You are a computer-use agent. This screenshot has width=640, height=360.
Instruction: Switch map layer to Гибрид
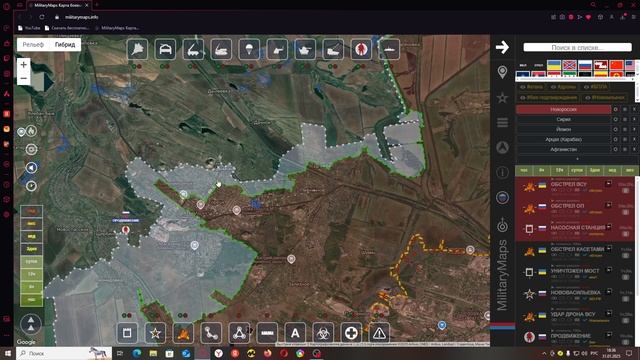pyautogui.click(x=65, y=44)
